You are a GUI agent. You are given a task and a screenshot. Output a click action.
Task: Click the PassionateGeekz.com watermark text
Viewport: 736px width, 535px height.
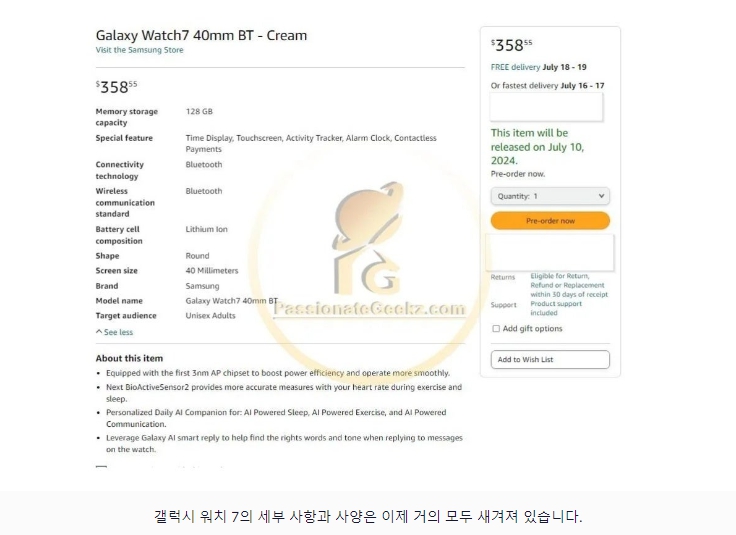[x=369, y=309]
